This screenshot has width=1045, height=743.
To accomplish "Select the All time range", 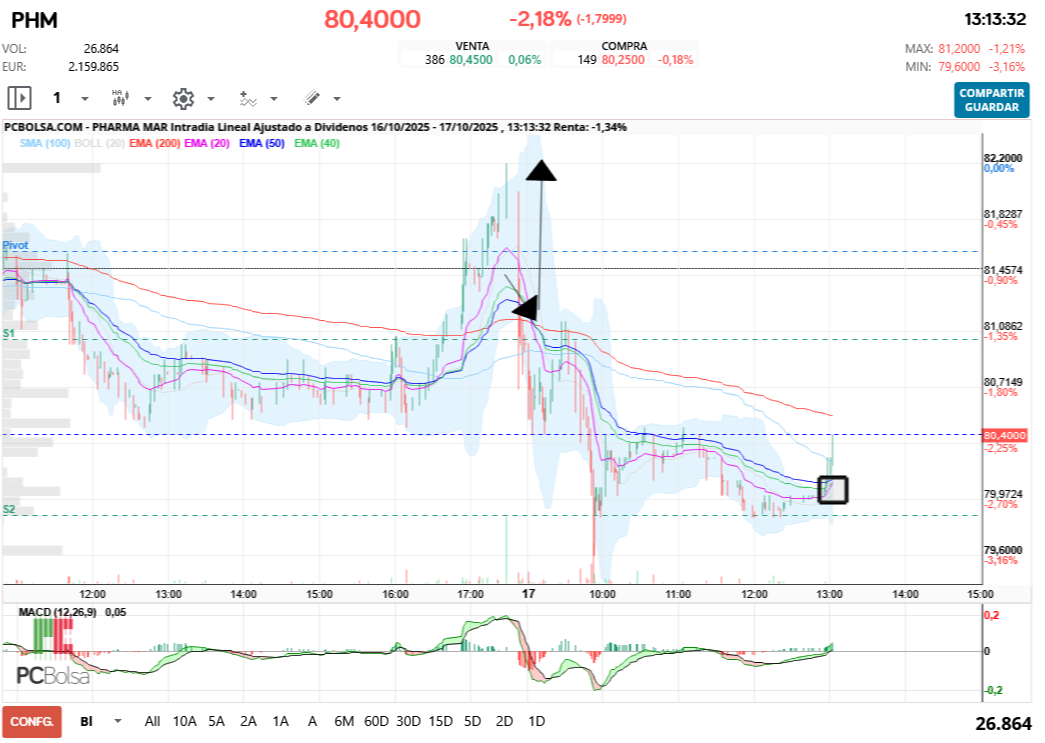I will coord(152,721).
